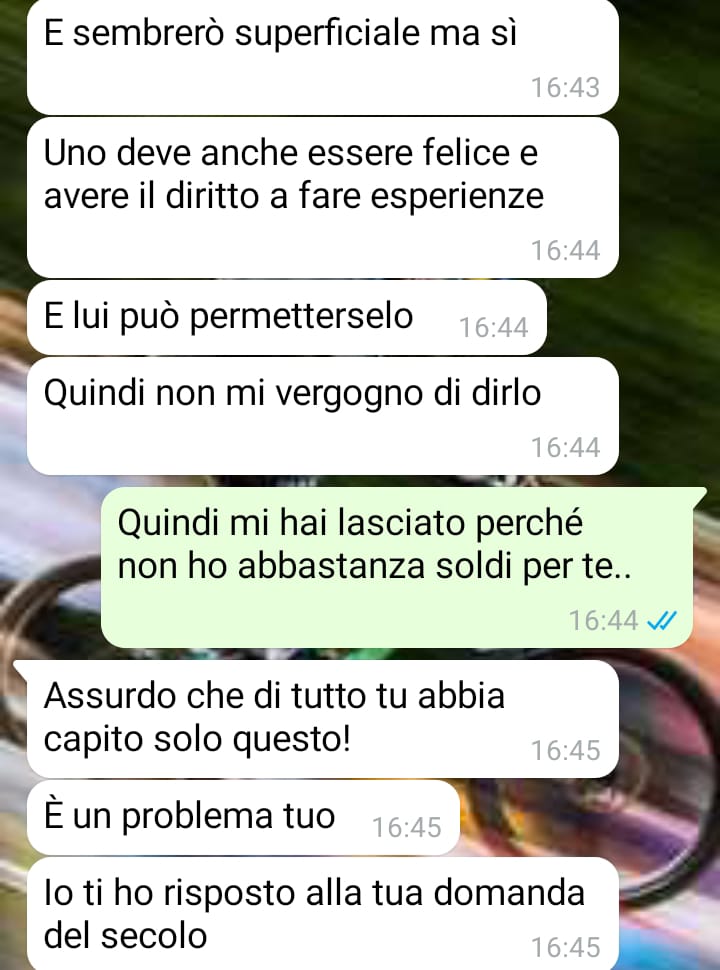The height and width of the screenshot is (970, 720).
Task: Tap message 'Uno deve anche essere felice'
Action: [323, 198]
